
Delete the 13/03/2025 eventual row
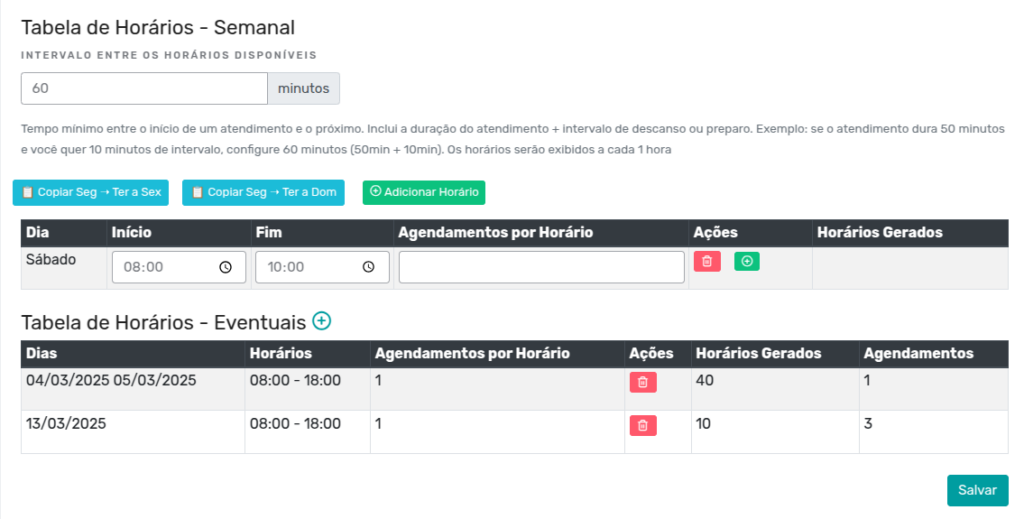[643, 426]
